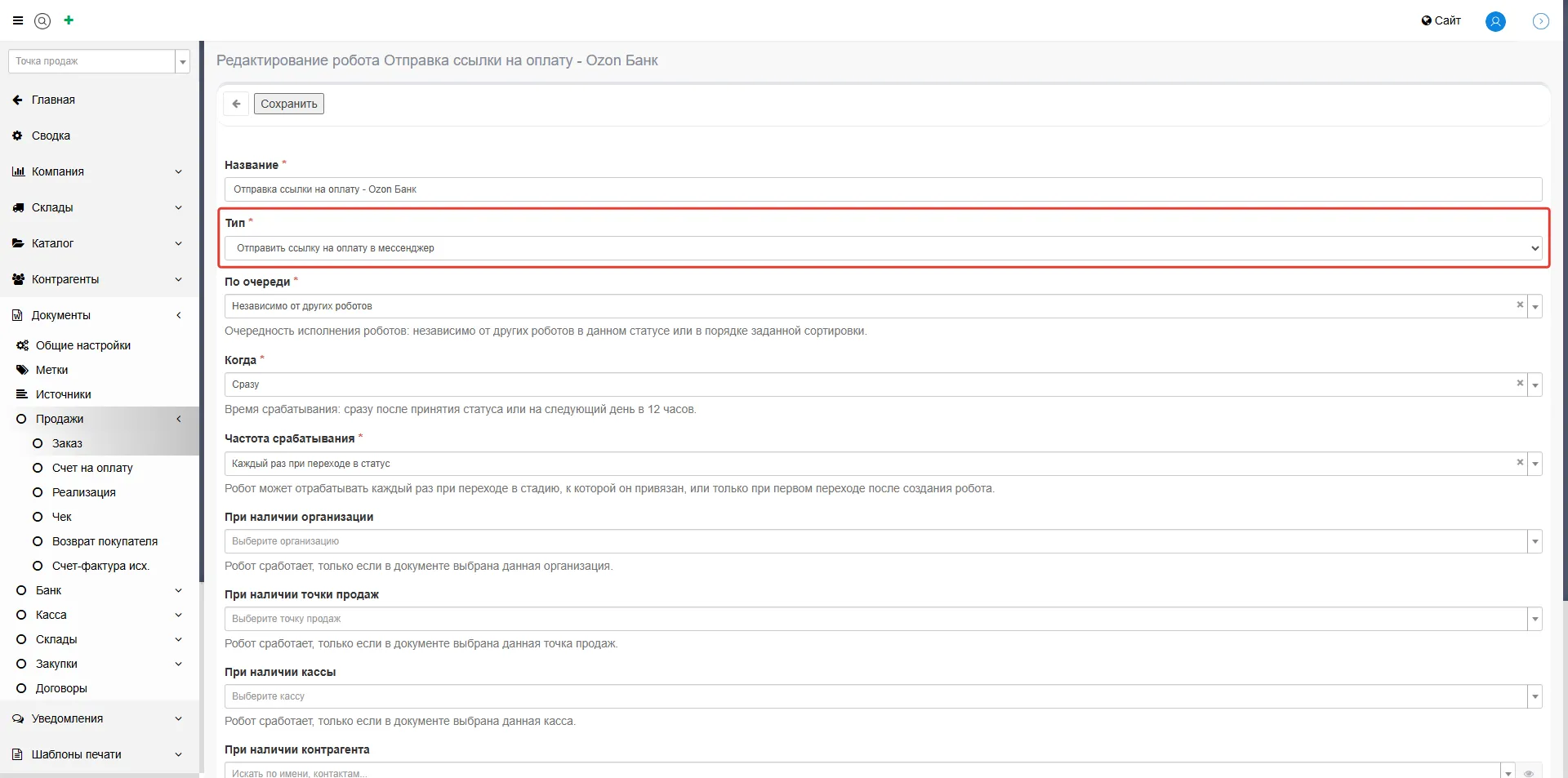
Task: Click the search circle icon in header
Action: 42,21
